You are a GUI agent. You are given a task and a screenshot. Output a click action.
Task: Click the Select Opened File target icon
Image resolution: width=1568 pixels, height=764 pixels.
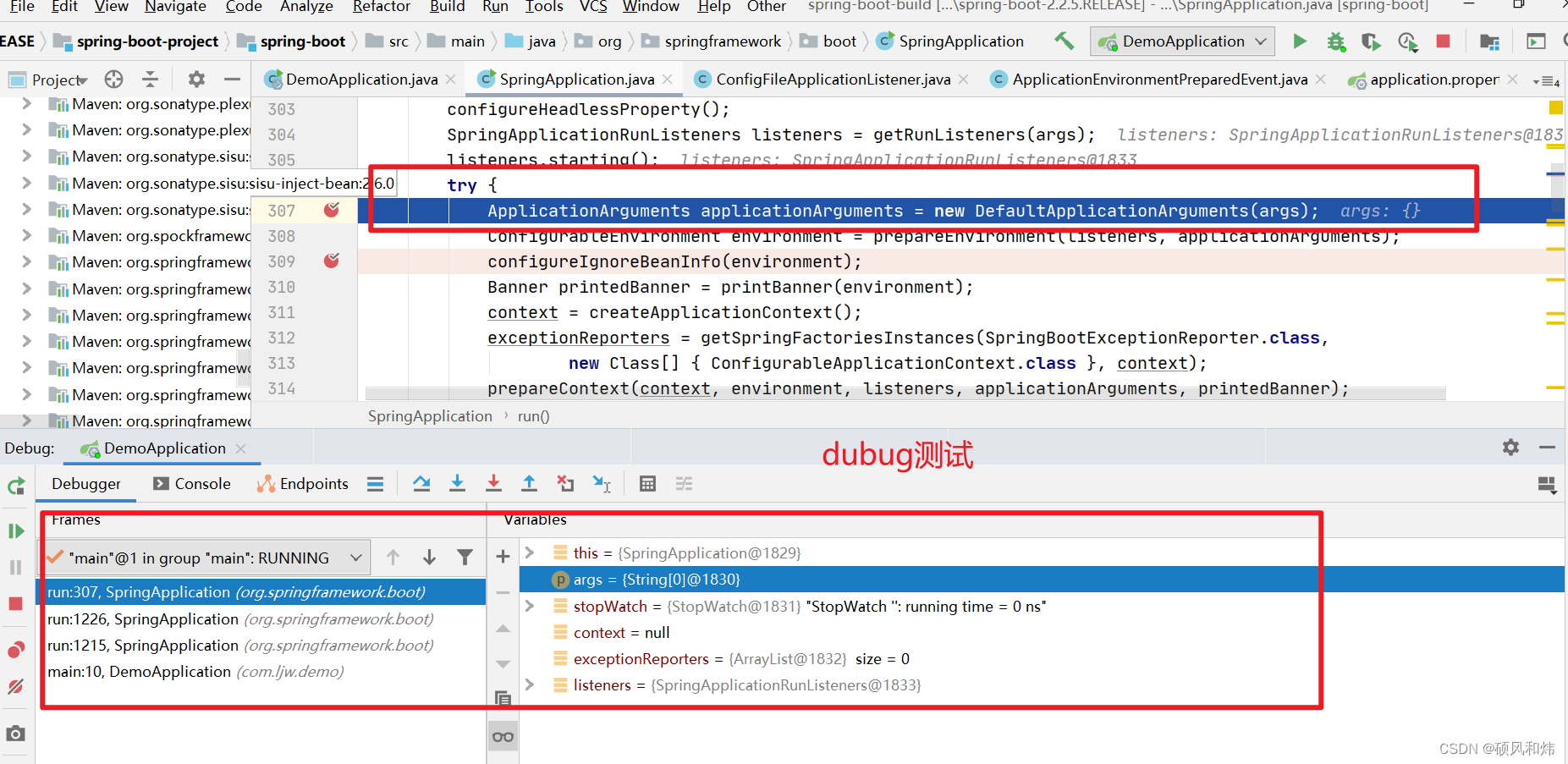[113, 80]
